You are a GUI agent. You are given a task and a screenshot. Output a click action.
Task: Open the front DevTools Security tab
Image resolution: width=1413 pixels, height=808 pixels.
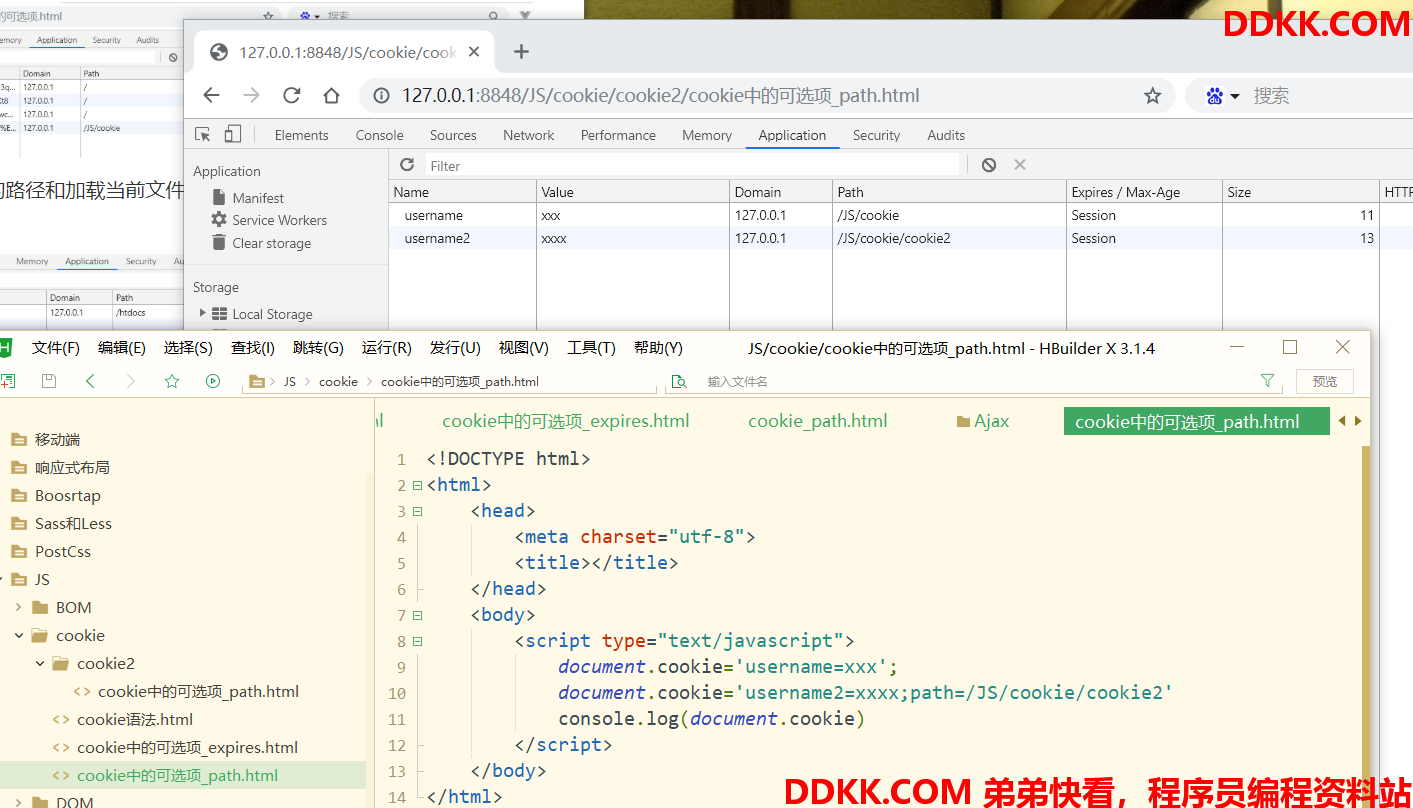point(876,135)
